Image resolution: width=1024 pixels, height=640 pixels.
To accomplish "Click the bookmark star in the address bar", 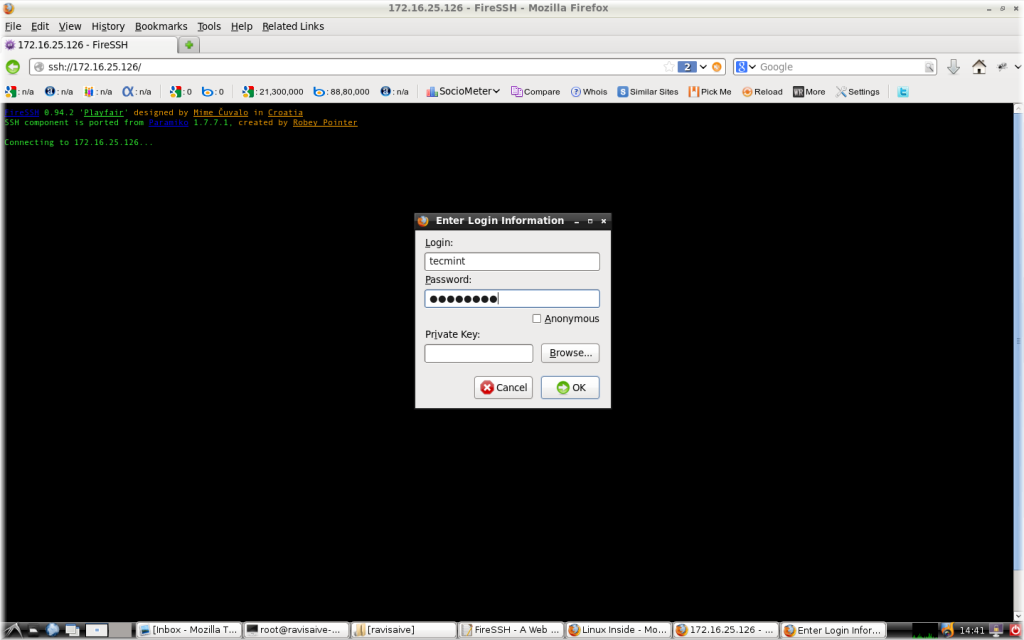I will tap(669, 67).
